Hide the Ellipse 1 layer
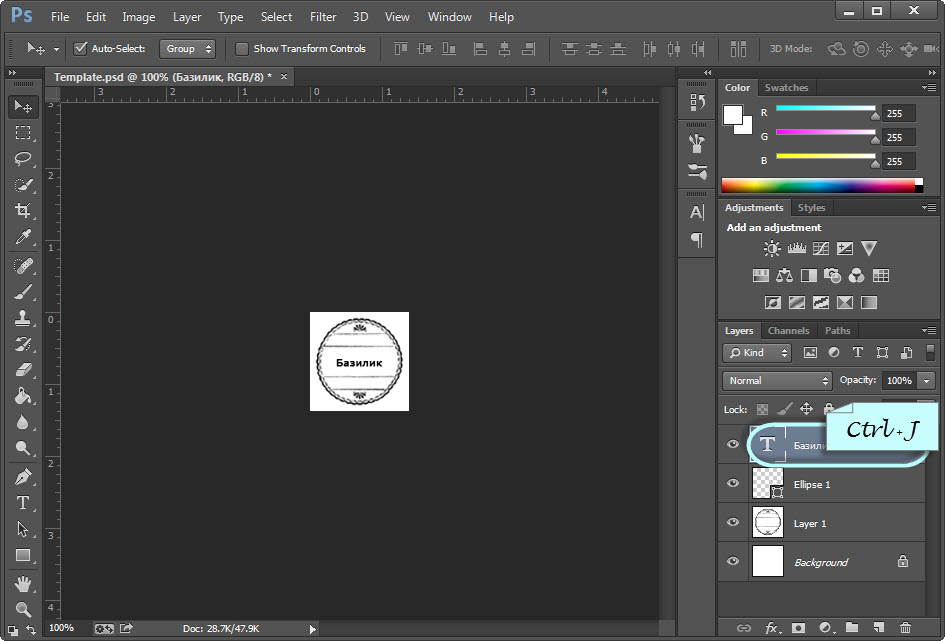This screenshot has width=945, height=641. pyautogui.click(x=733, y=484)
